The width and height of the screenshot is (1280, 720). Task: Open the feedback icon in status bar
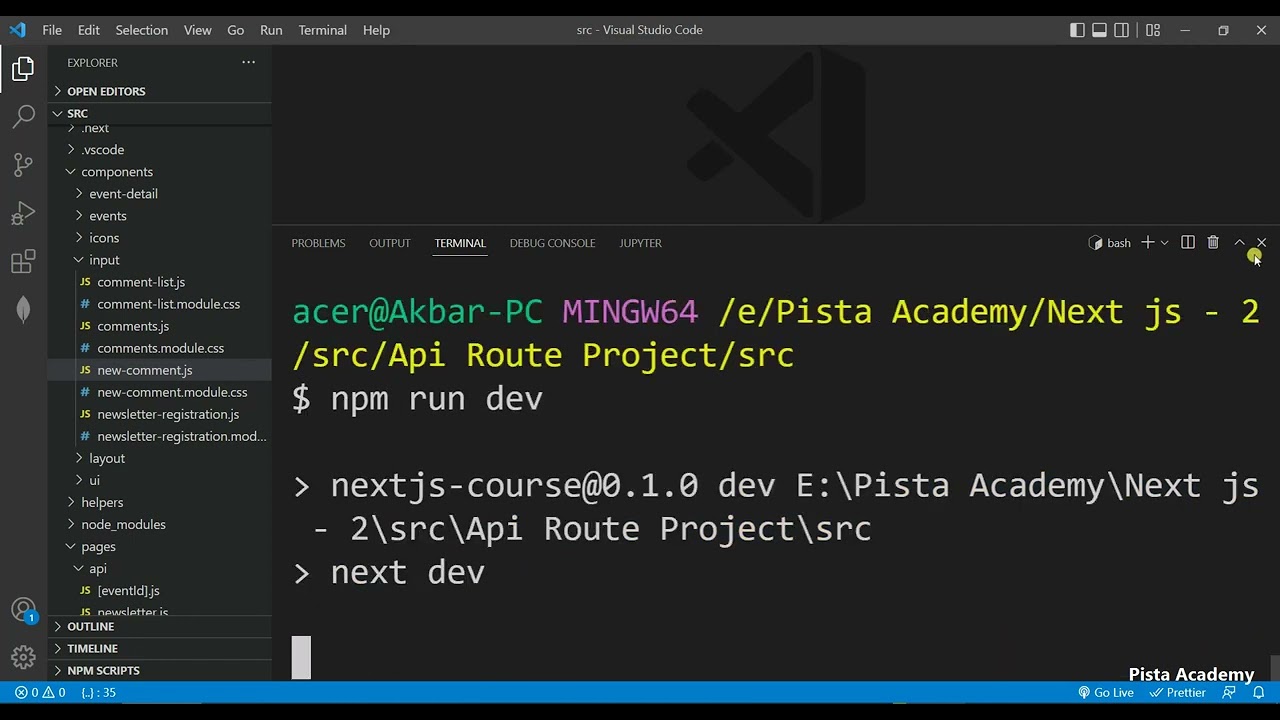pyautogui.click(x=1230, y=692)
